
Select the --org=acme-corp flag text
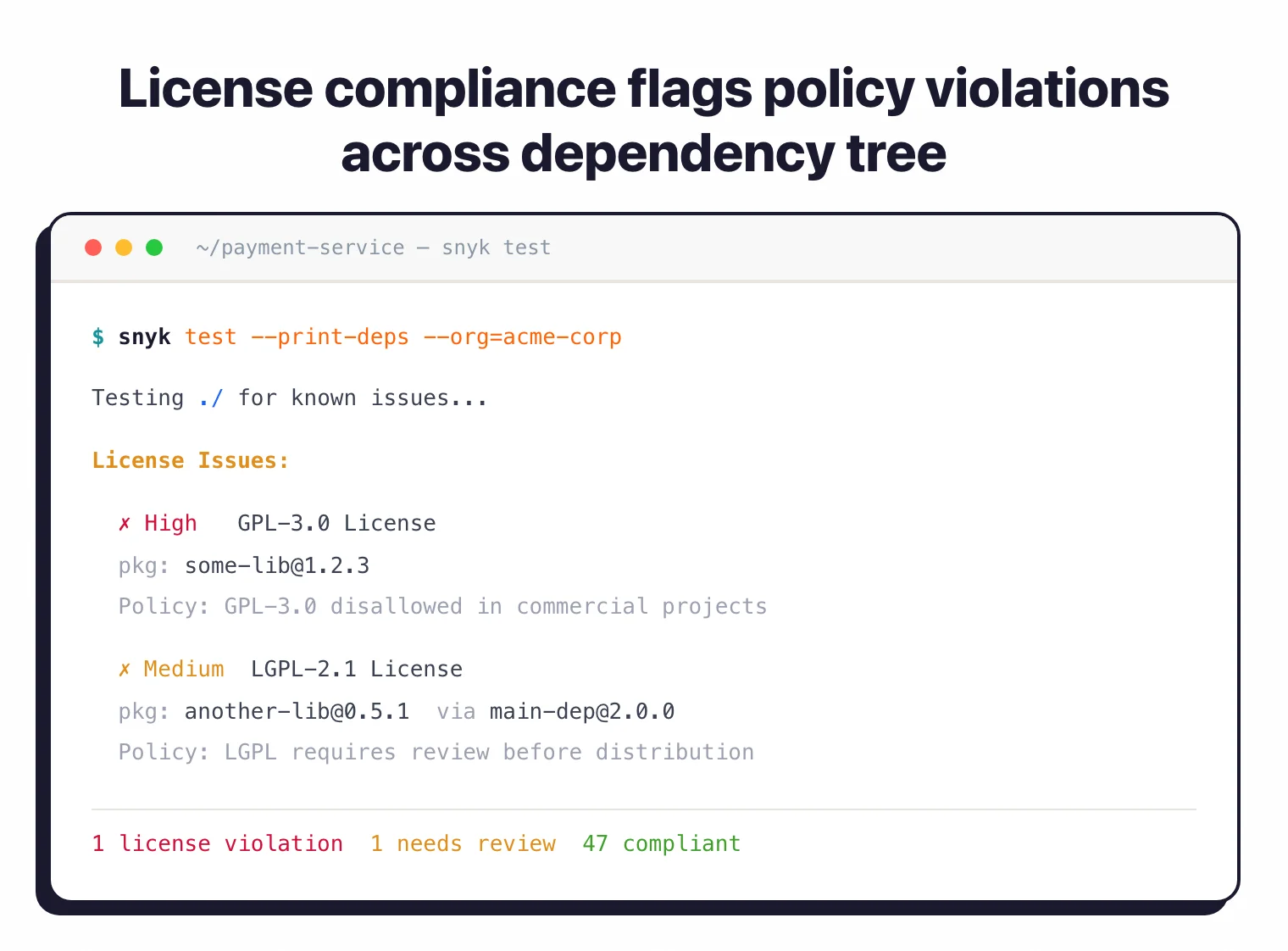point(522,336)
